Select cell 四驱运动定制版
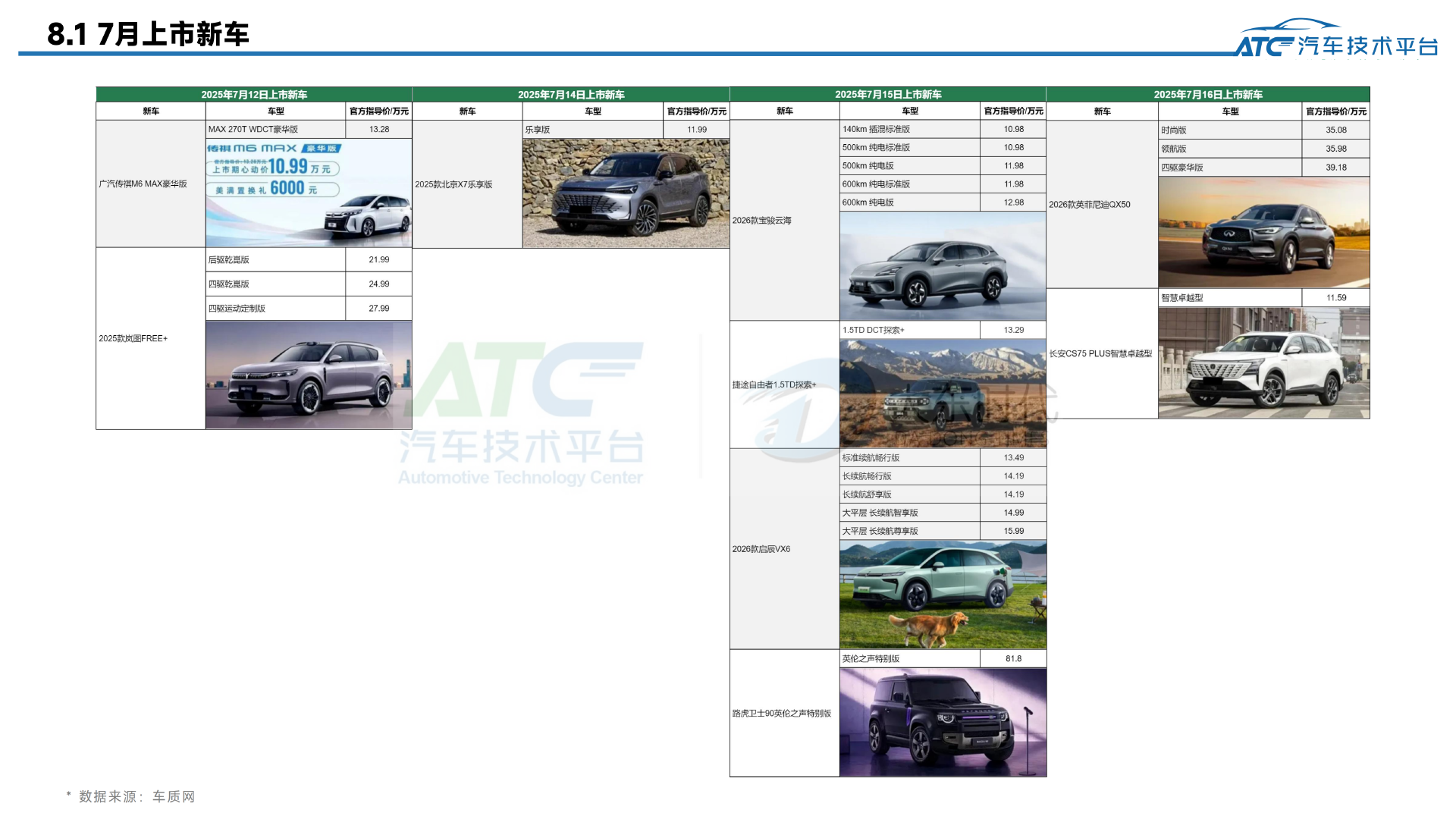 275,308
